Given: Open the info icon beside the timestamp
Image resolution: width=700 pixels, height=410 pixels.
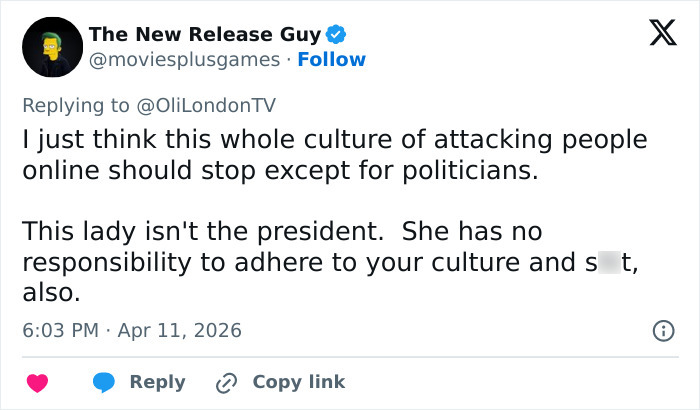Looking at the screenshot, I should (661, 330).
